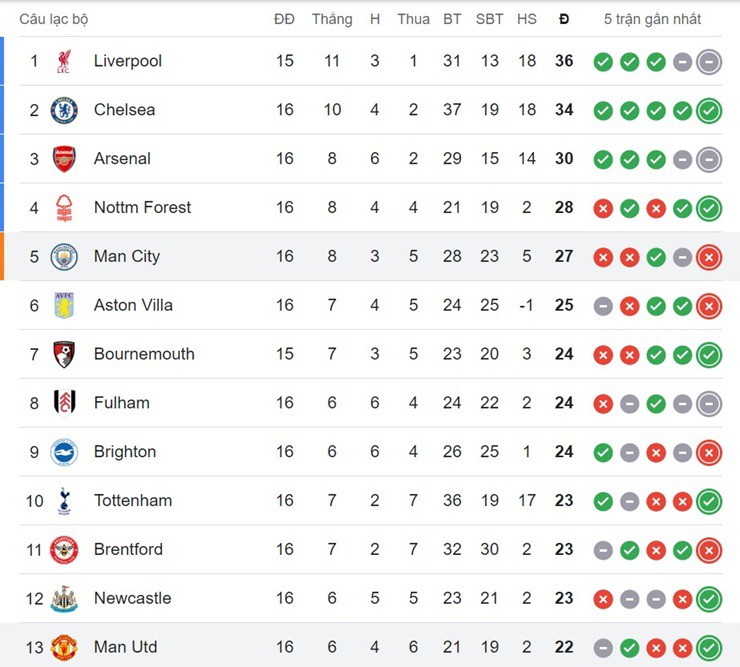
Task: Click the Câu lạc bộ column header
Action: [x=54, y=19]
